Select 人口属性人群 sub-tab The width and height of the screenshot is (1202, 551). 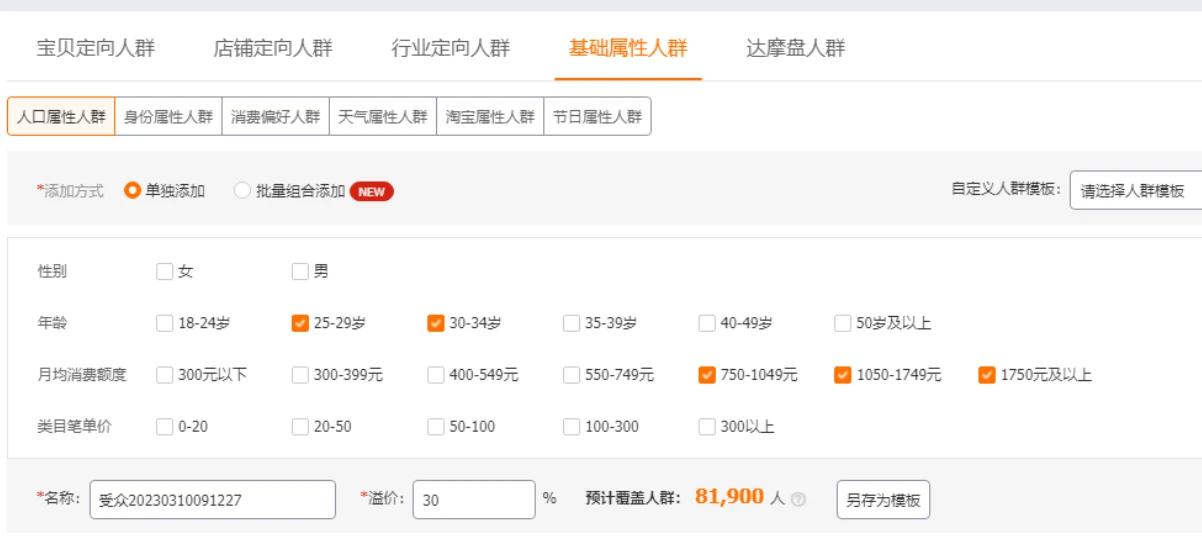[61, 115]
